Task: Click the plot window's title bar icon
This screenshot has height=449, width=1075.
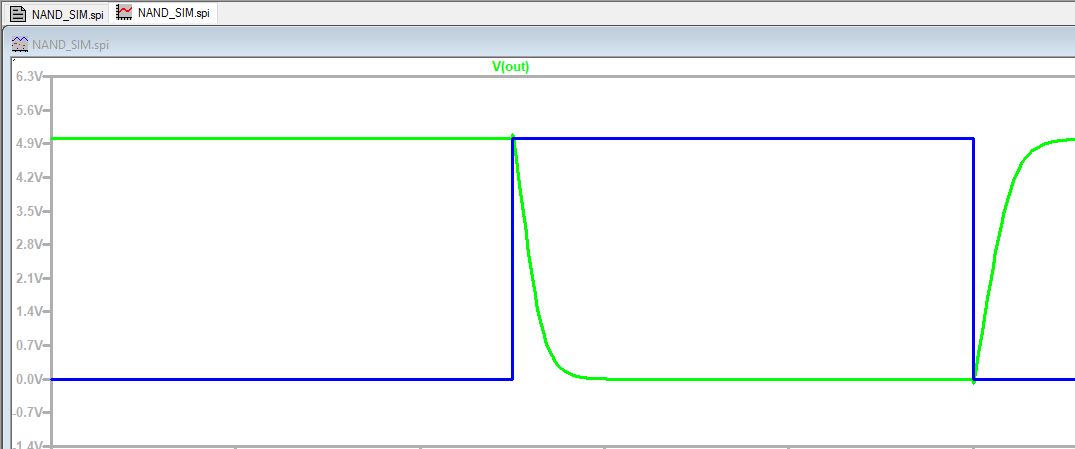Action: click(20, 45)
